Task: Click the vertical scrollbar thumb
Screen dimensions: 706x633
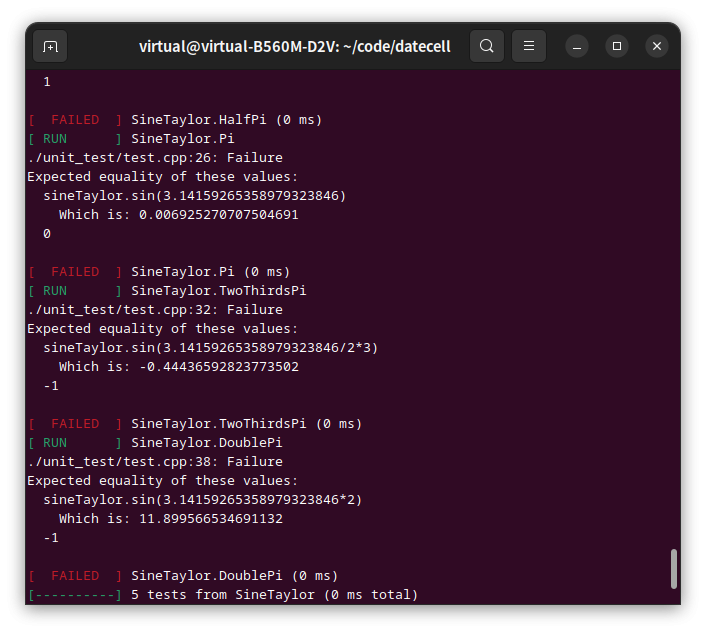Action: coord(674,568)
